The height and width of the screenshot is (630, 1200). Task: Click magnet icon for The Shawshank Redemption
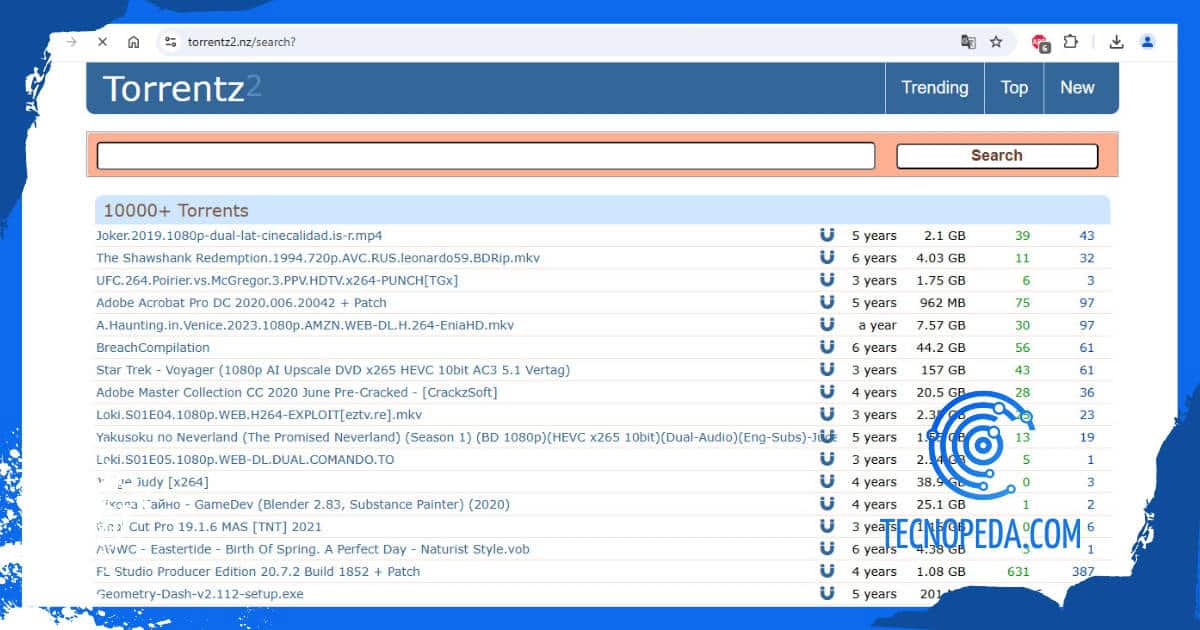point(827,257)
